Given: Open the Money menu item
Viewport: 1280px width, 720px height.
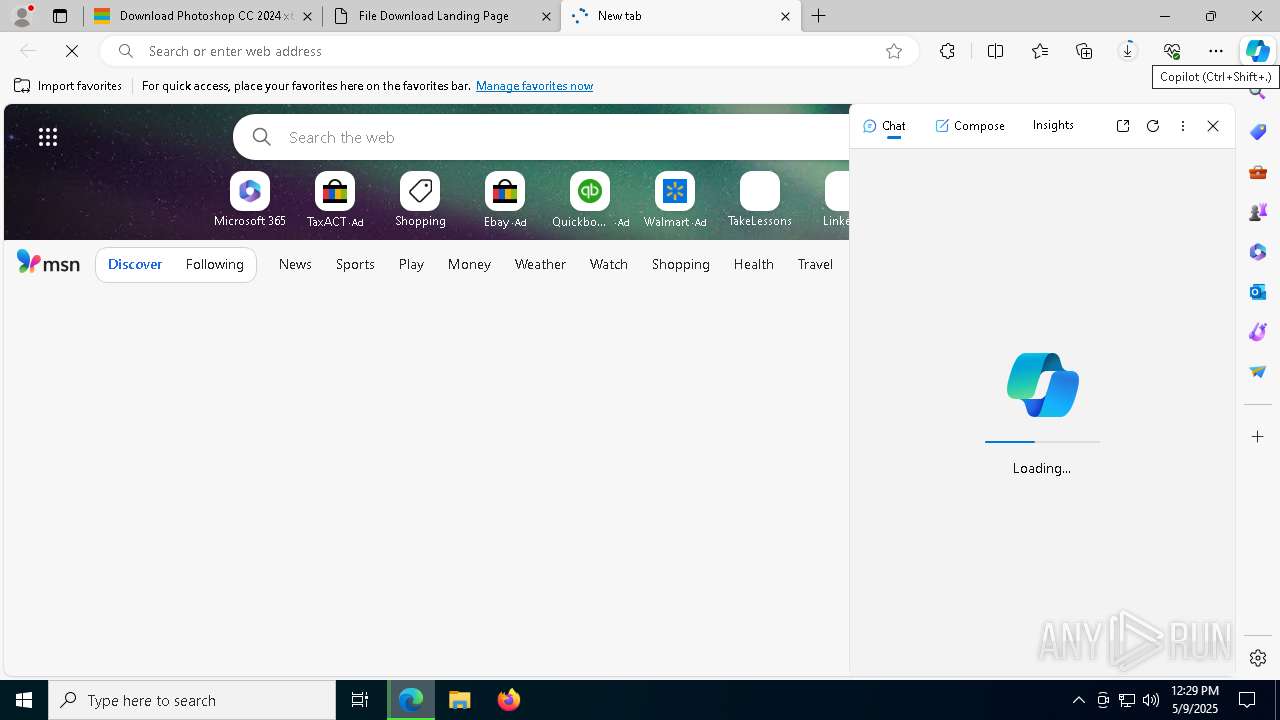Looking at the screenshot, I should pos(469,264).
